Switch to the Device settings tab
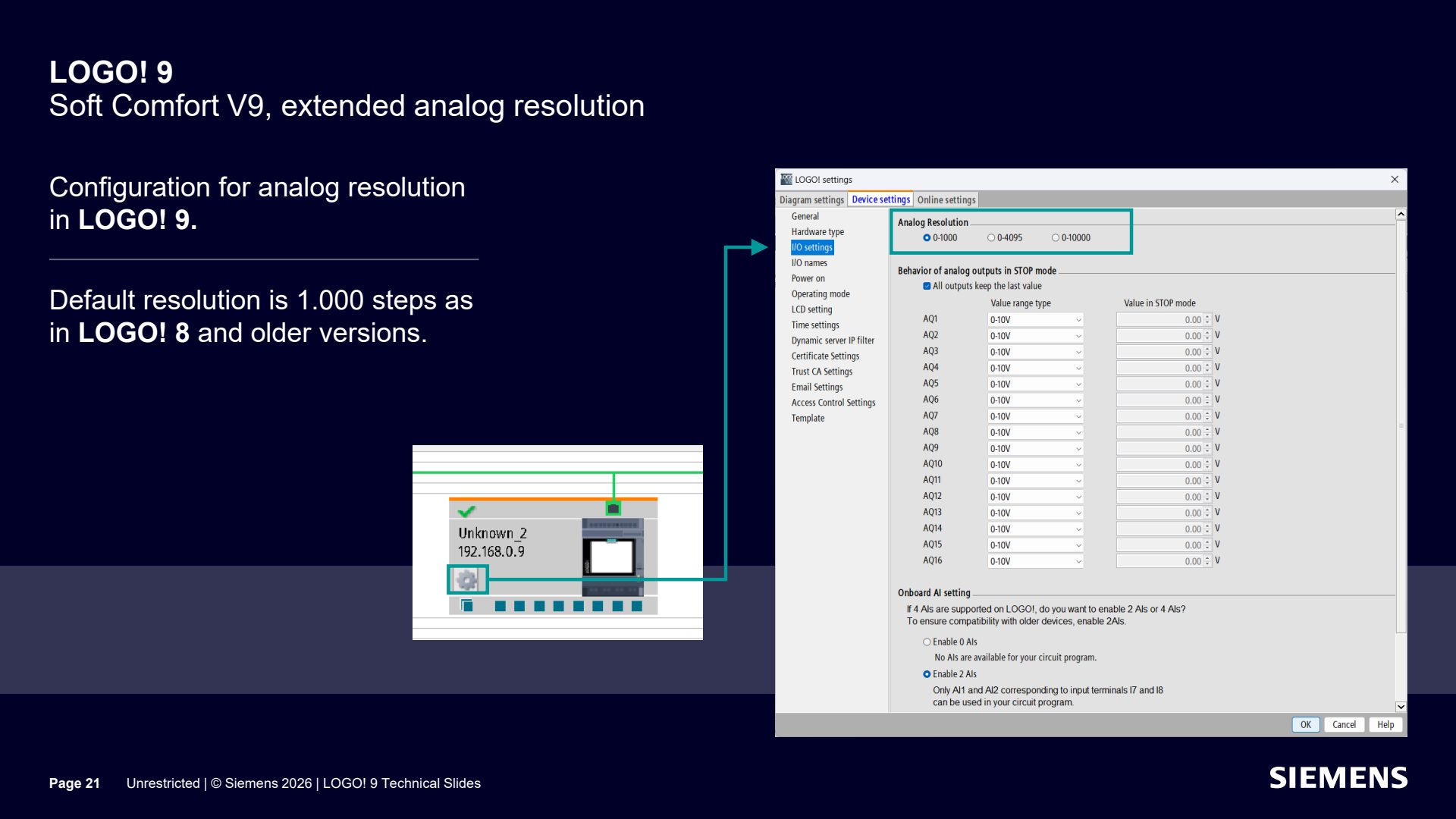Image resolution: width=1456 pixels, height=819 pixels. pyautogui.click(x=880, y=199)
